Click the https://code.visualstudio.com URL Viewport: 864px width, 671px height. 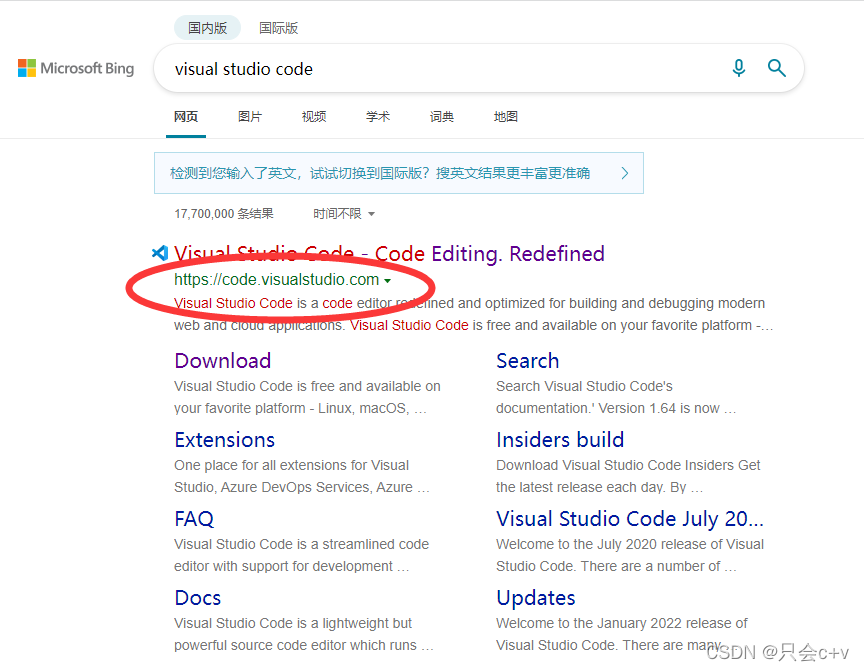277,279
